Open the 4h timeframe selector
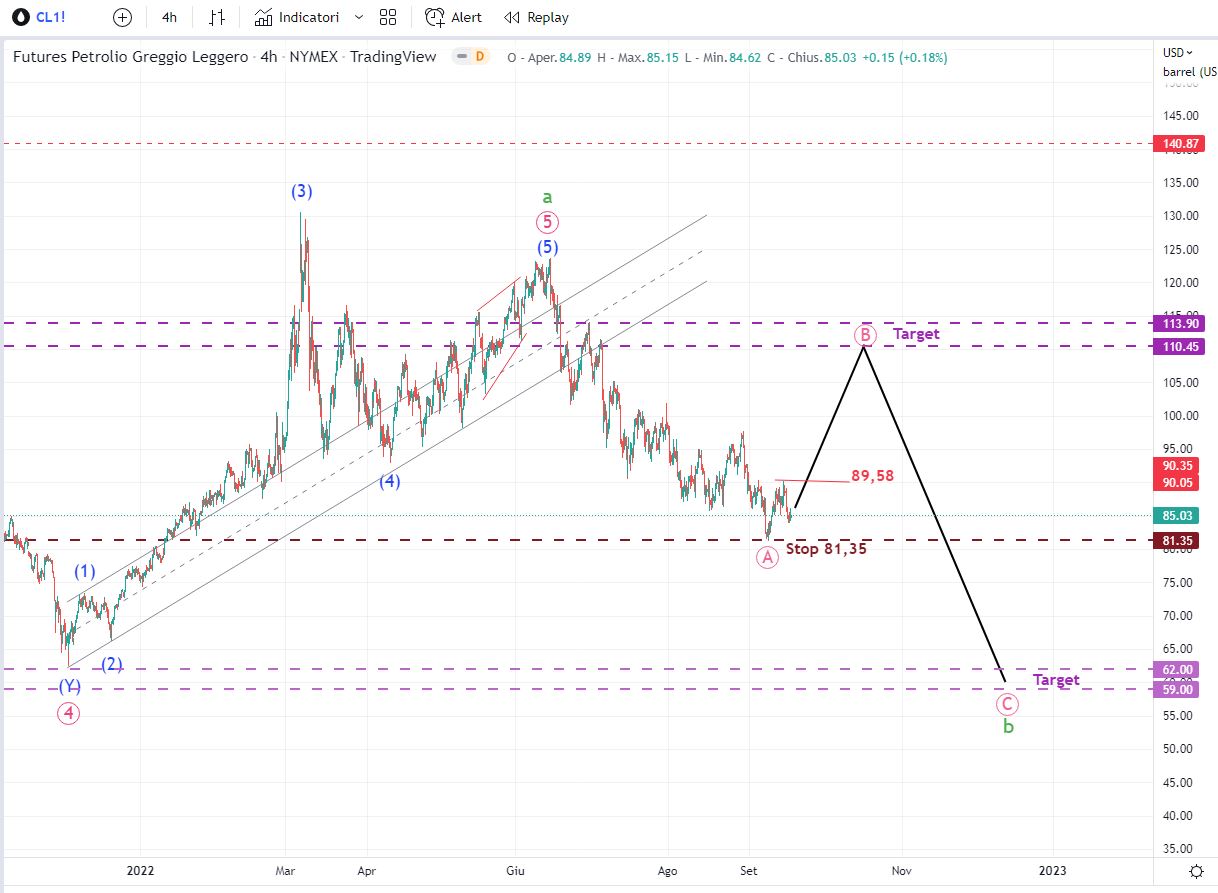This screenshot has height=893, width=1218. click(170, 17)
